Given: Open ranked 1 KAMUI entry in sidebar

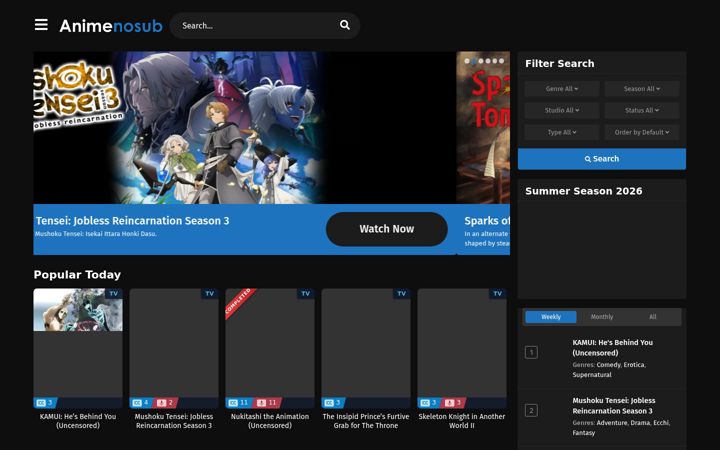Looking at the screenshot, I should pyautogui.click(x=613, y=348).
